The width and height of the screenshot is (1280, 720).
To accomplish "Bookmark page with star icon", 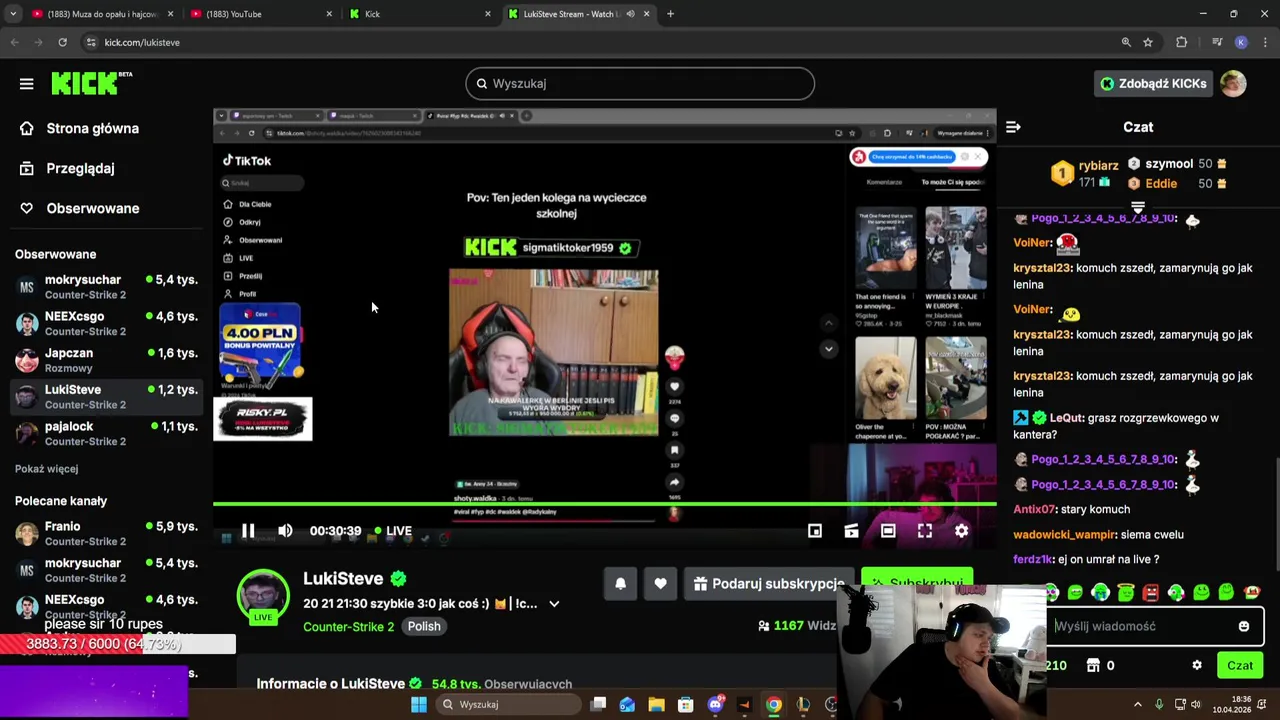I will (x=1148, y=42).
